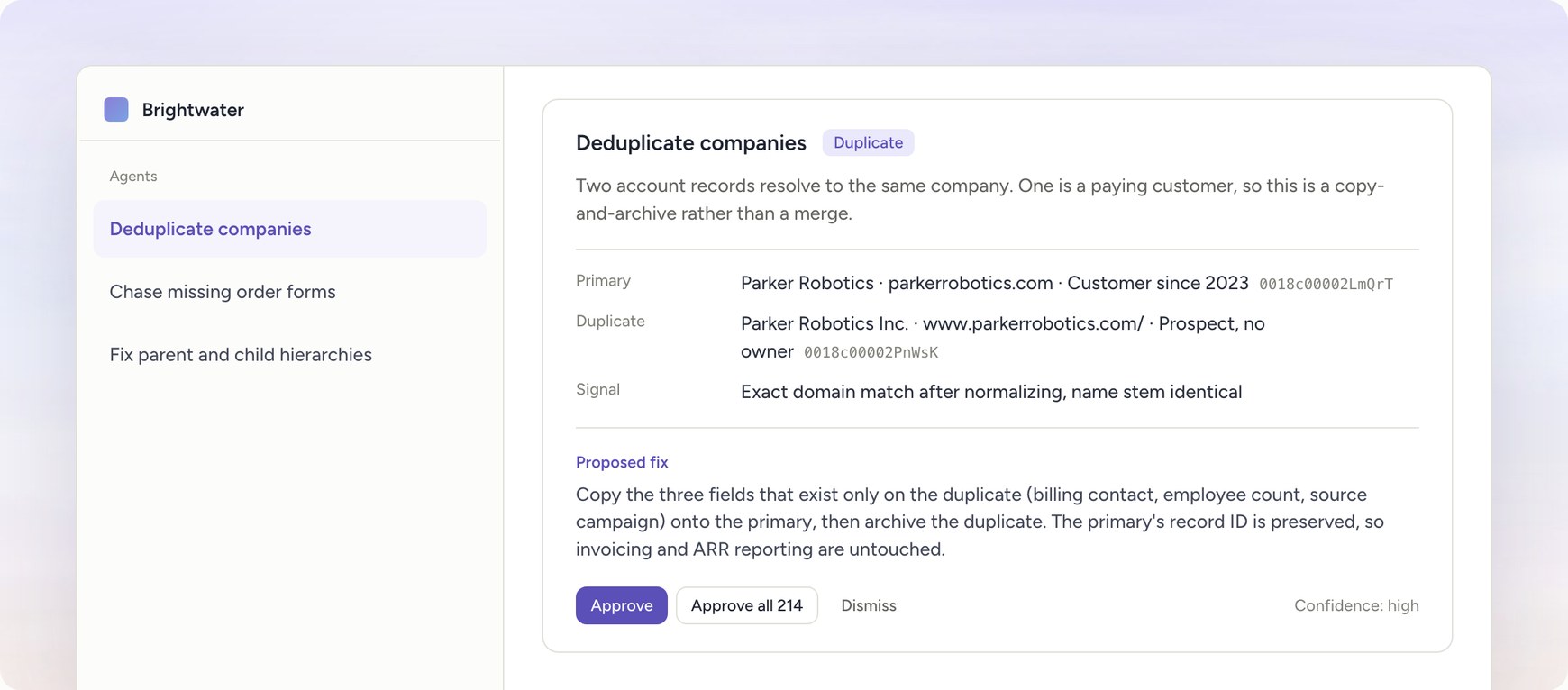1568x690 pixels.
Task: Click Approve all 214 button
Action: click(747, 605)
